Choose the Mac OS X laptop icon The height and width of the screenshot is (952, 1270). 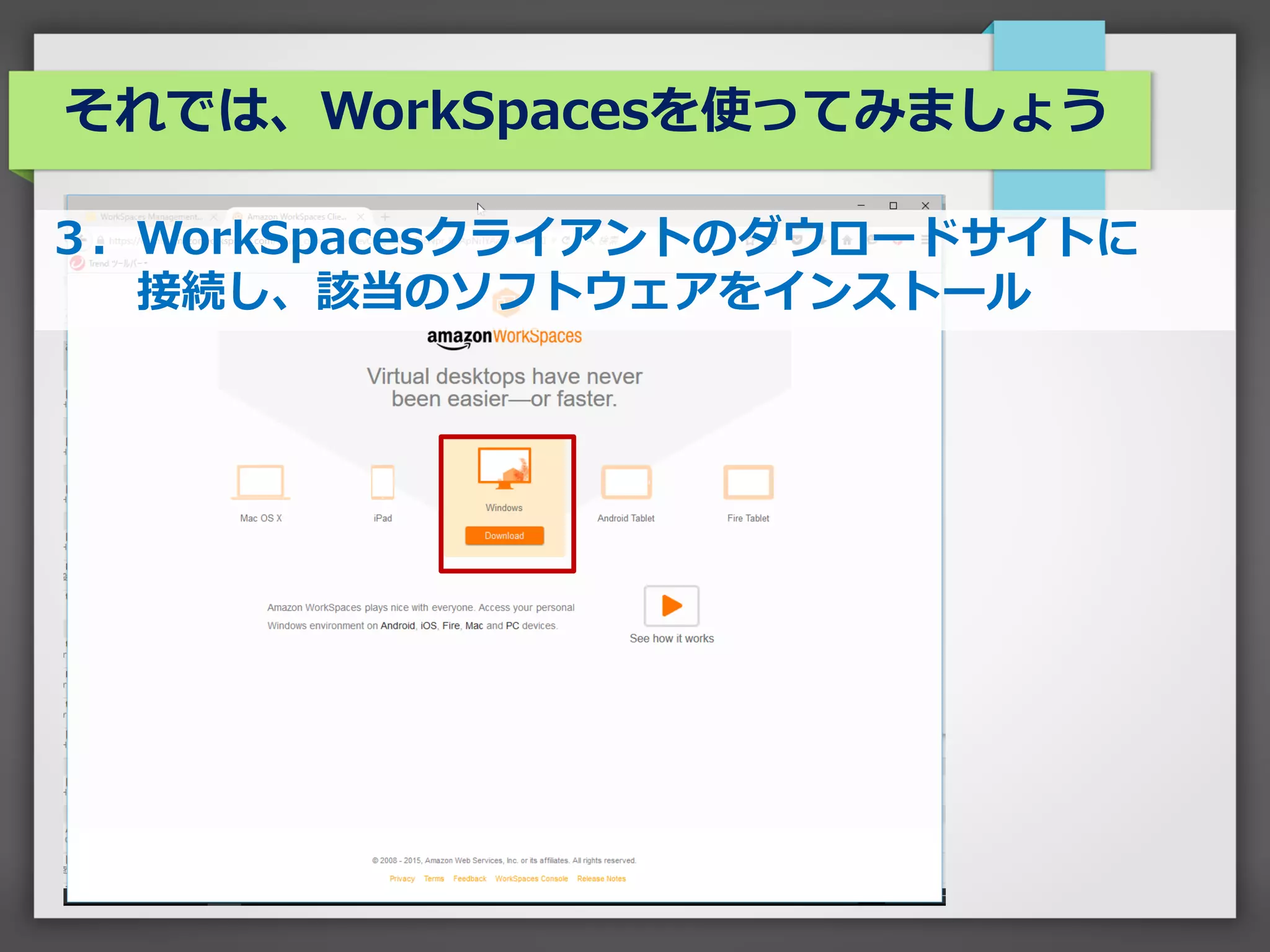point(260,482)
